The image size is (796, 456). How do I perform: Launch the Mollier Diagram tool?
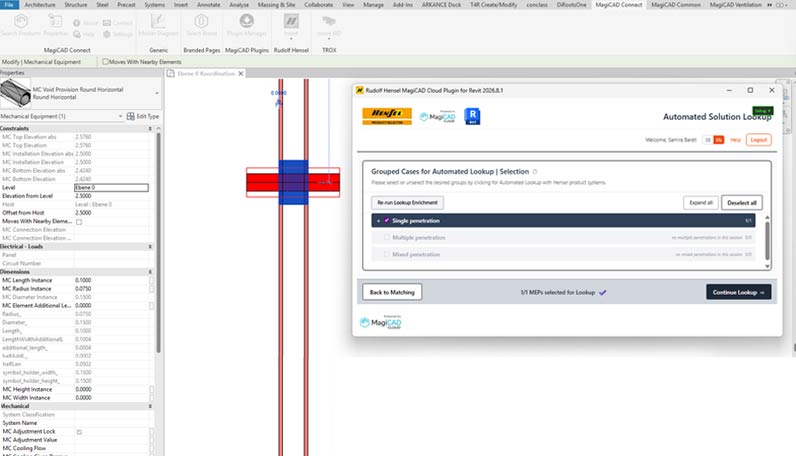point(158,25)
